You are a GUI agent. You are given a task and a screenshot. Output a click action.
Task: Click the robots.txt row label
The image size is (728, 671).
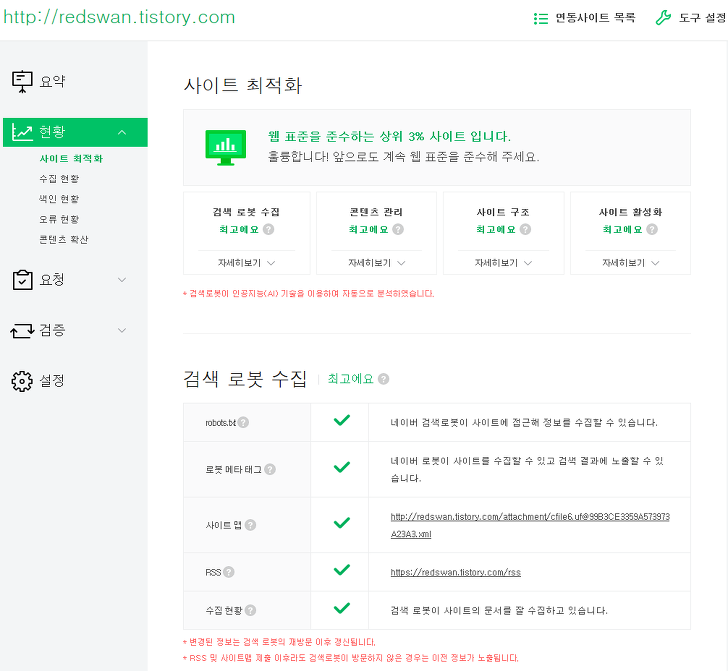(221, 423)
